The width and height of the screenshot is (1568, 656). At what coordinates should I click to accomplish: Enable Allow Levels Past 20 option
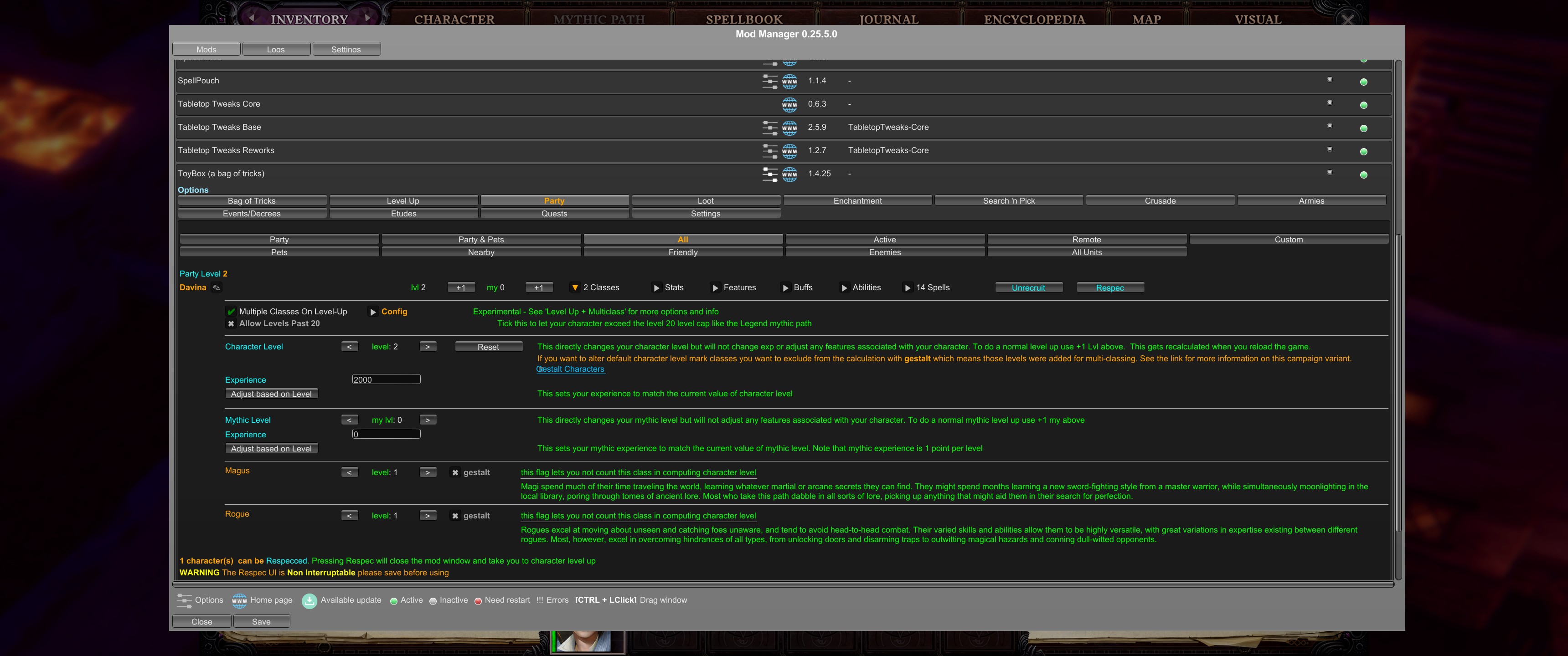coord(231,324)
